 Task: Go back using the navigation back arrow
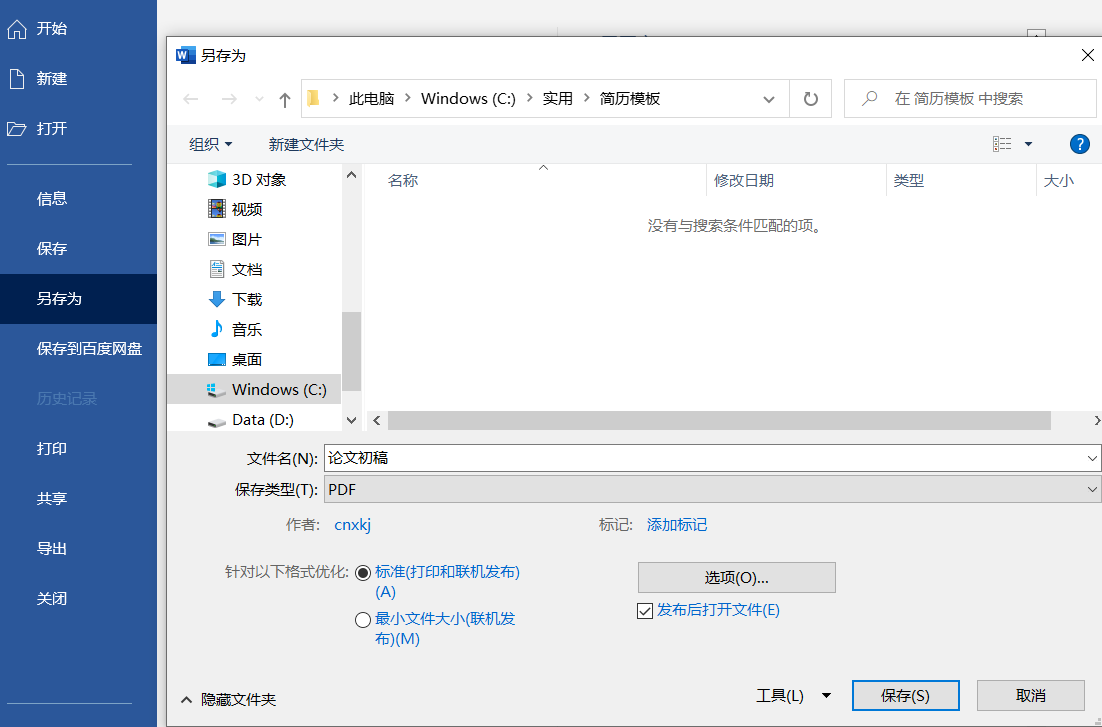191,98
